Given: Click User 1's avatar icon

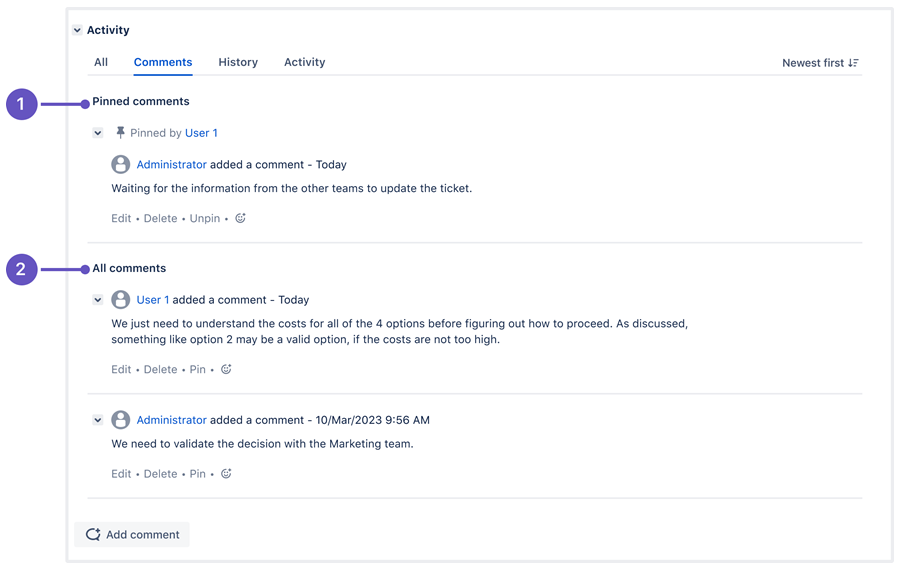Looking at the screenshot, I should coord(120,300).
